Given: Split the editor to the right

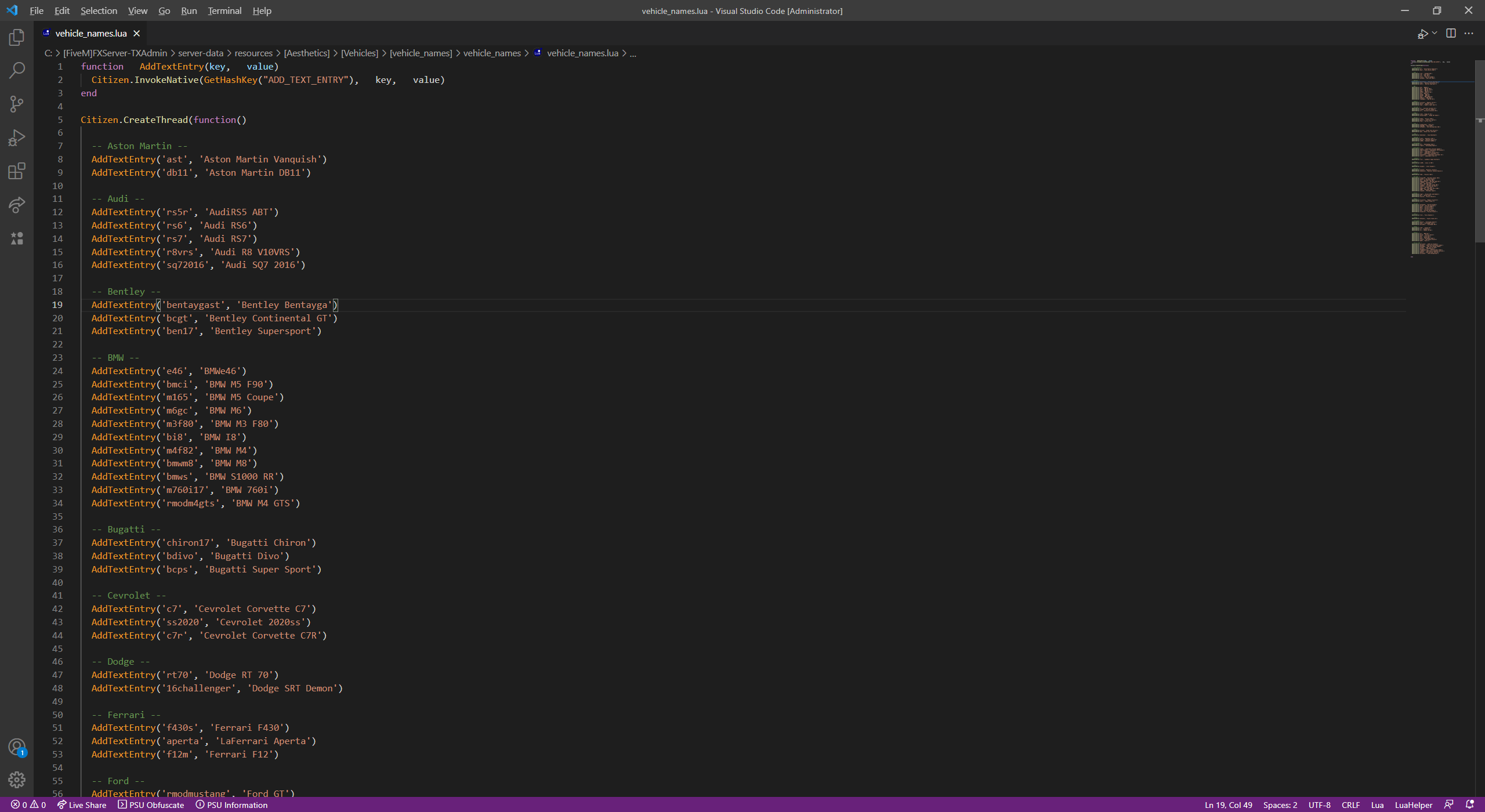Looking at the screenshot, I should click(x=1451, y=33).
